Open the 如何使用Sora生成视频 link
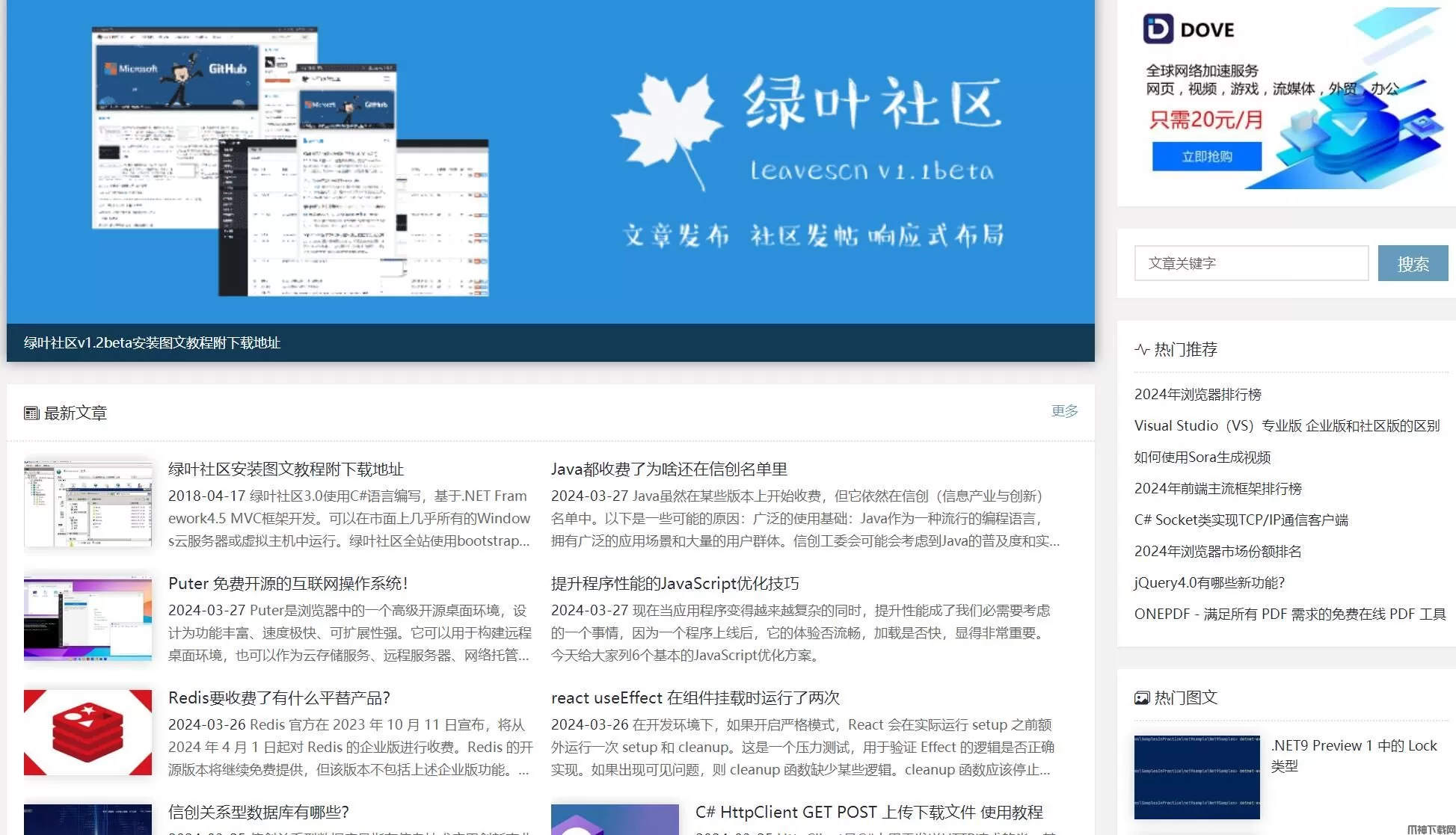1456x835 pixels. [1202, 457]
